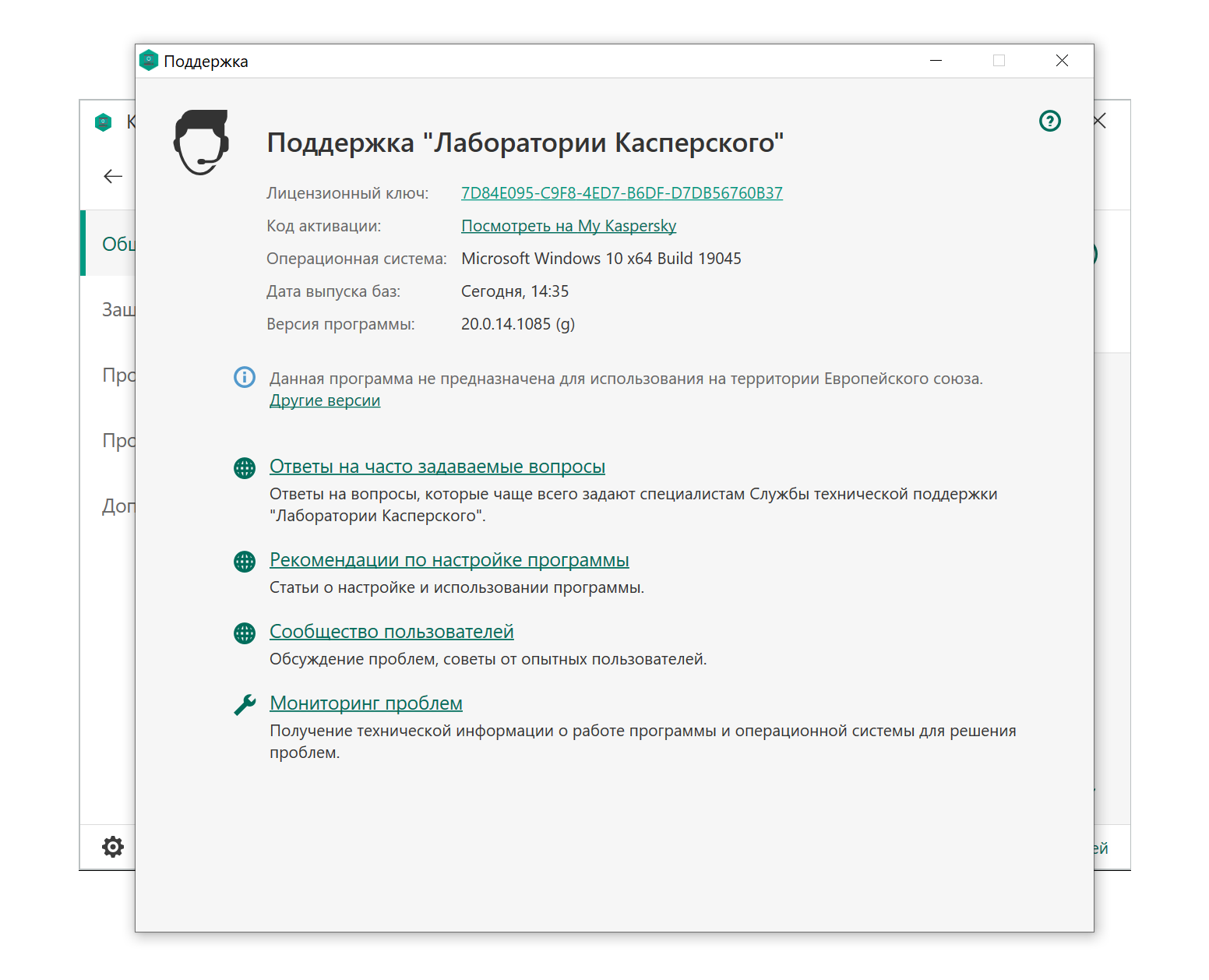
Task: Select the Доп tab in background sidebar
Action: tap(109, 506)
